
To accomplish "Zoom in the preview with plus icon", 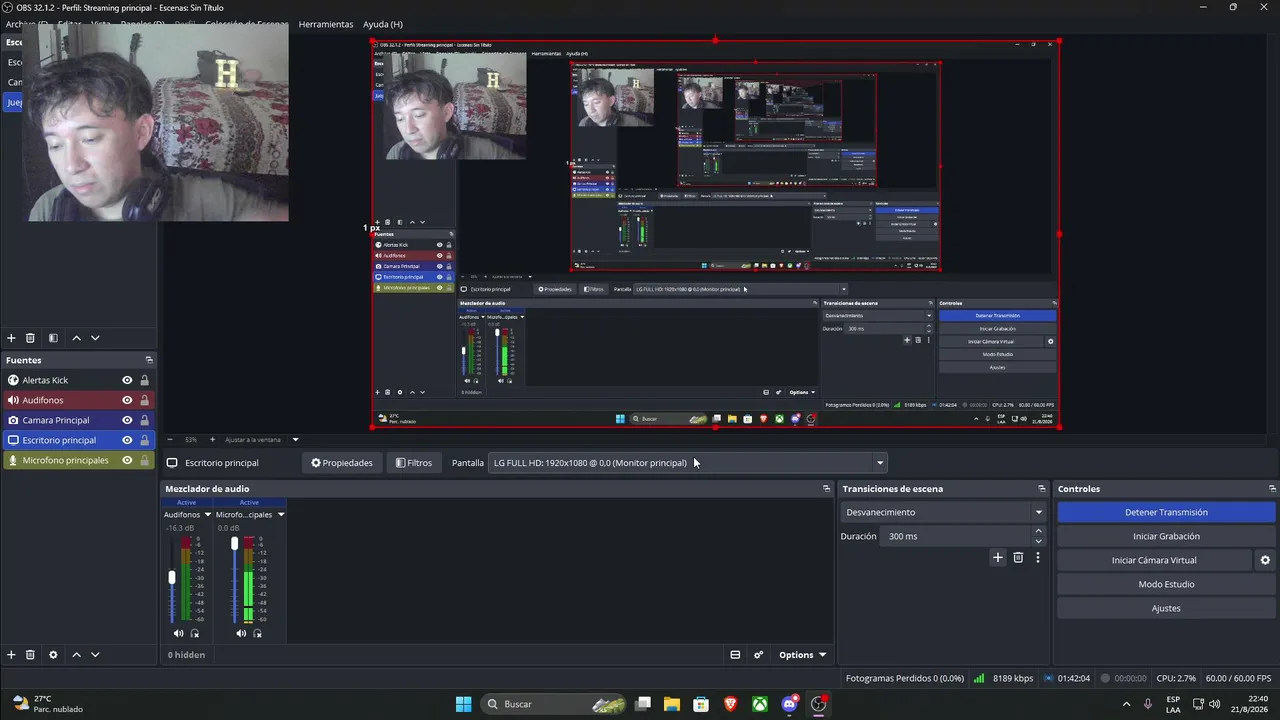I will (212, 440).
